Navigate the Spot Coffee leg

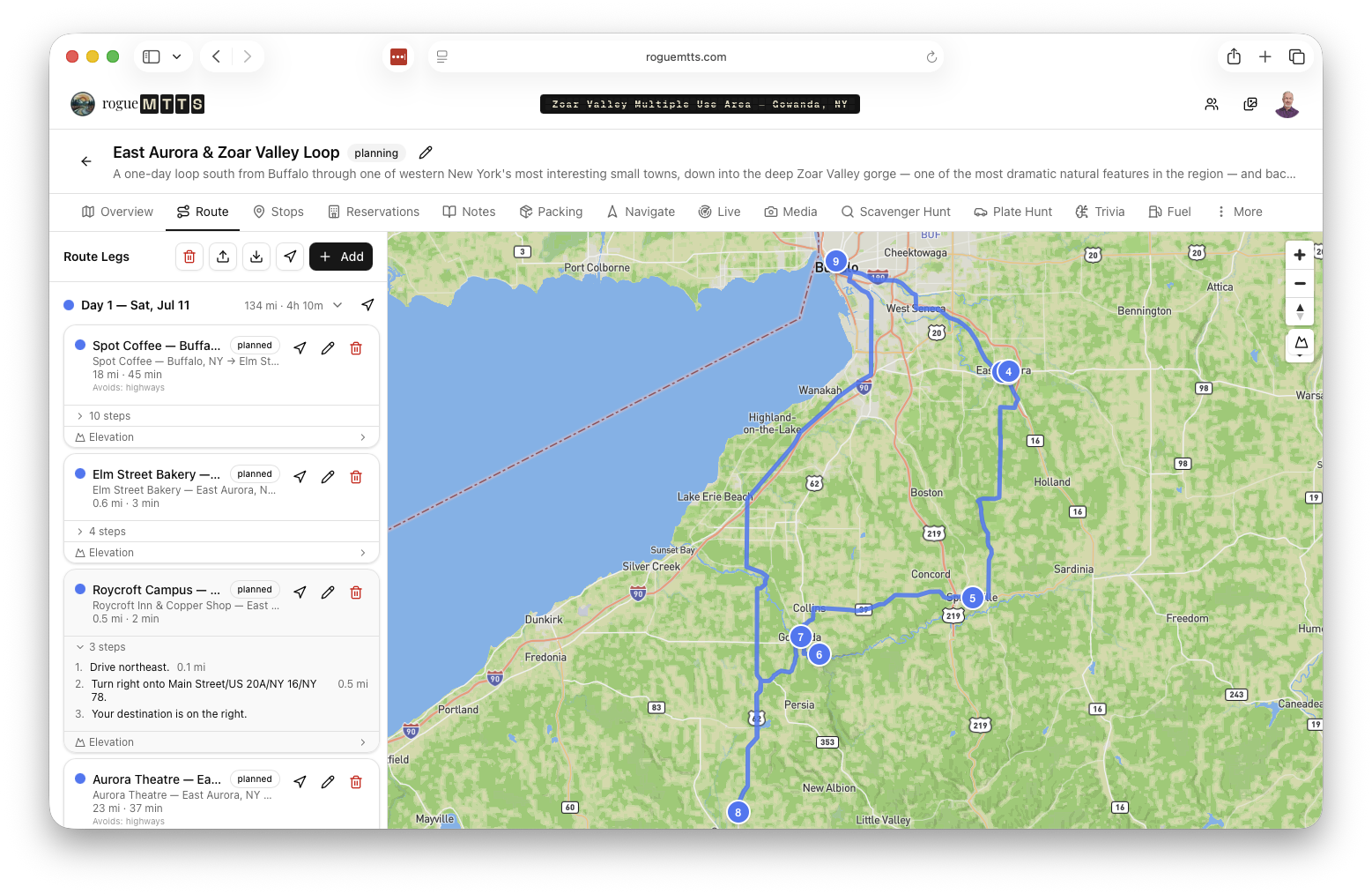300,348
